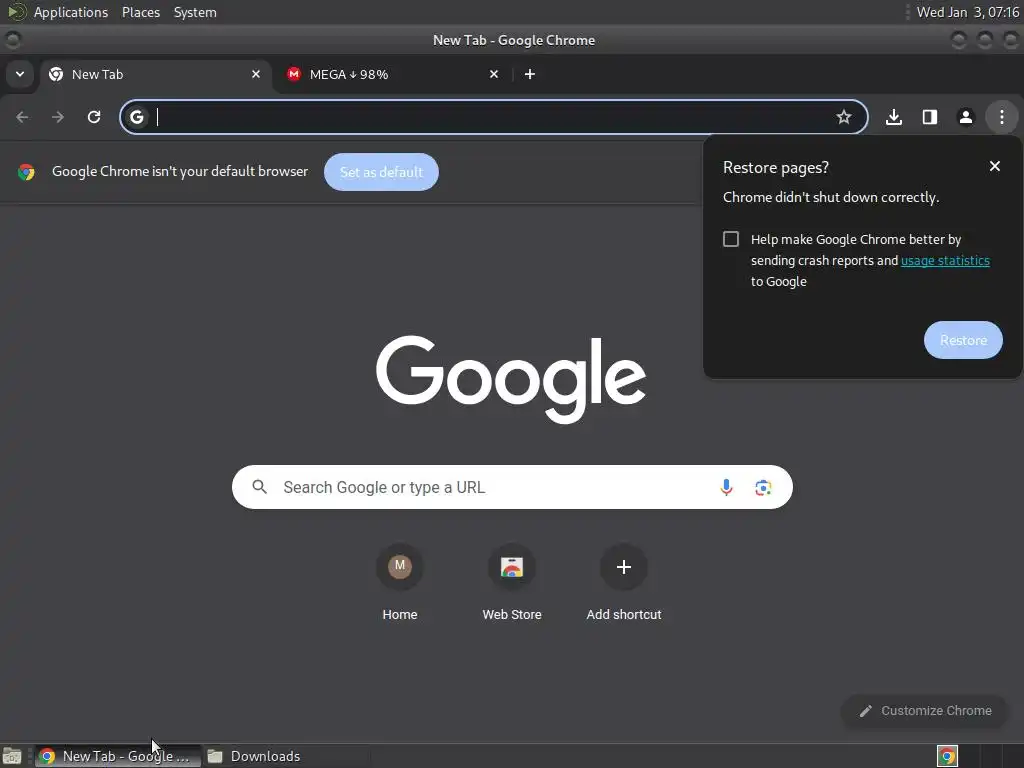Image resolution: width=1024 pixels, height=768 pixels.
Task: Reload the current page
Action: click(94, 117)
